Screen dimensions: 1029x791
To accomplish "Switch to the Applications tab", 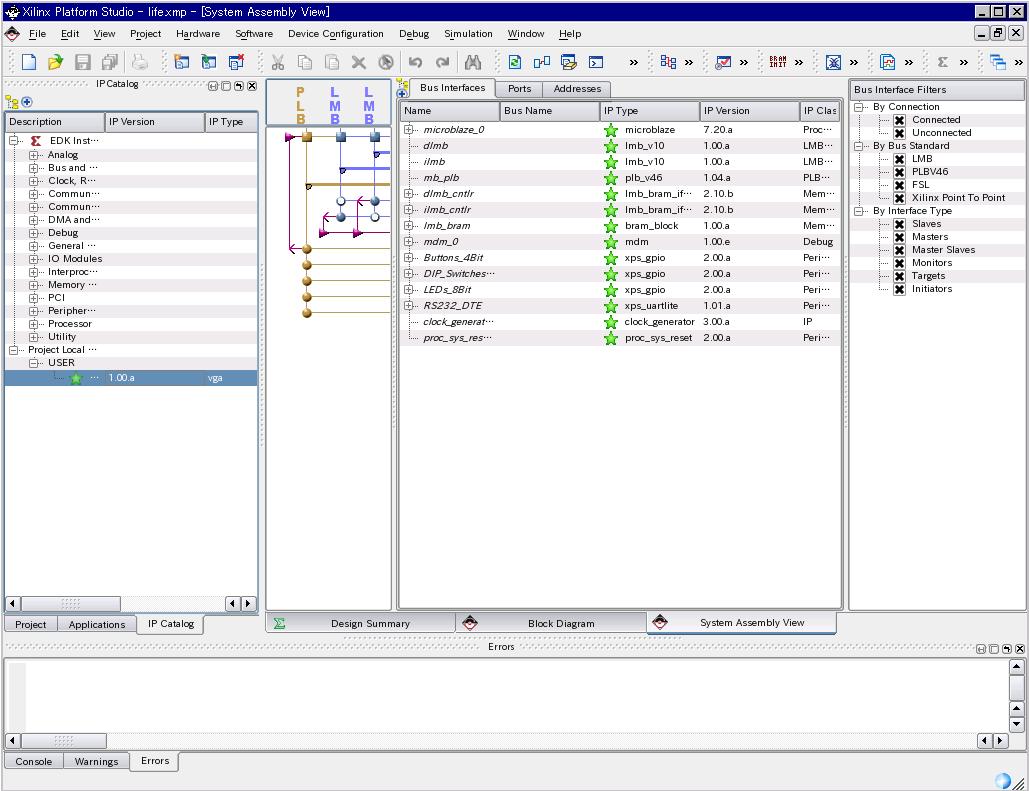I will point(96,624).
